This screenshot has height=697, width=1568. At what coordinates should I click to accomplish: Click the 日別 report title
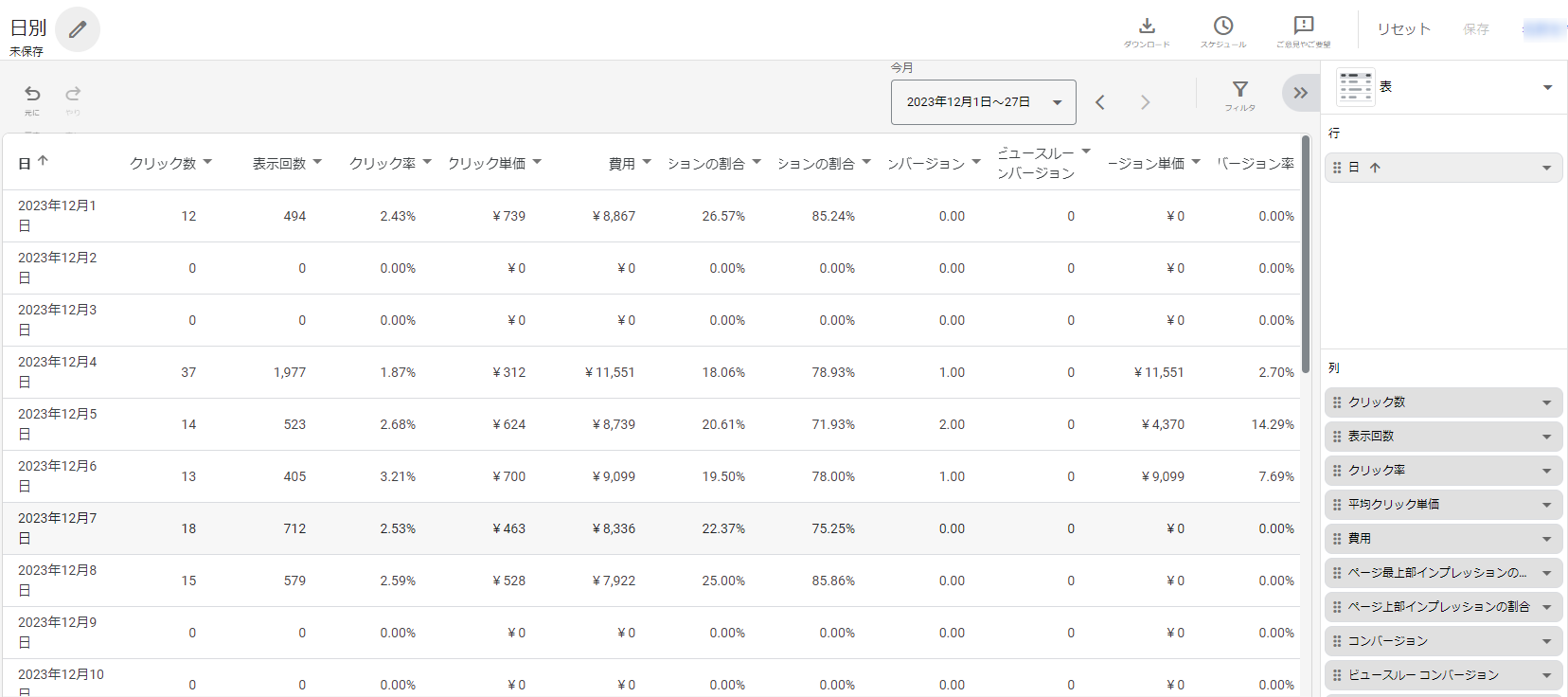click(x=28, y=28)
